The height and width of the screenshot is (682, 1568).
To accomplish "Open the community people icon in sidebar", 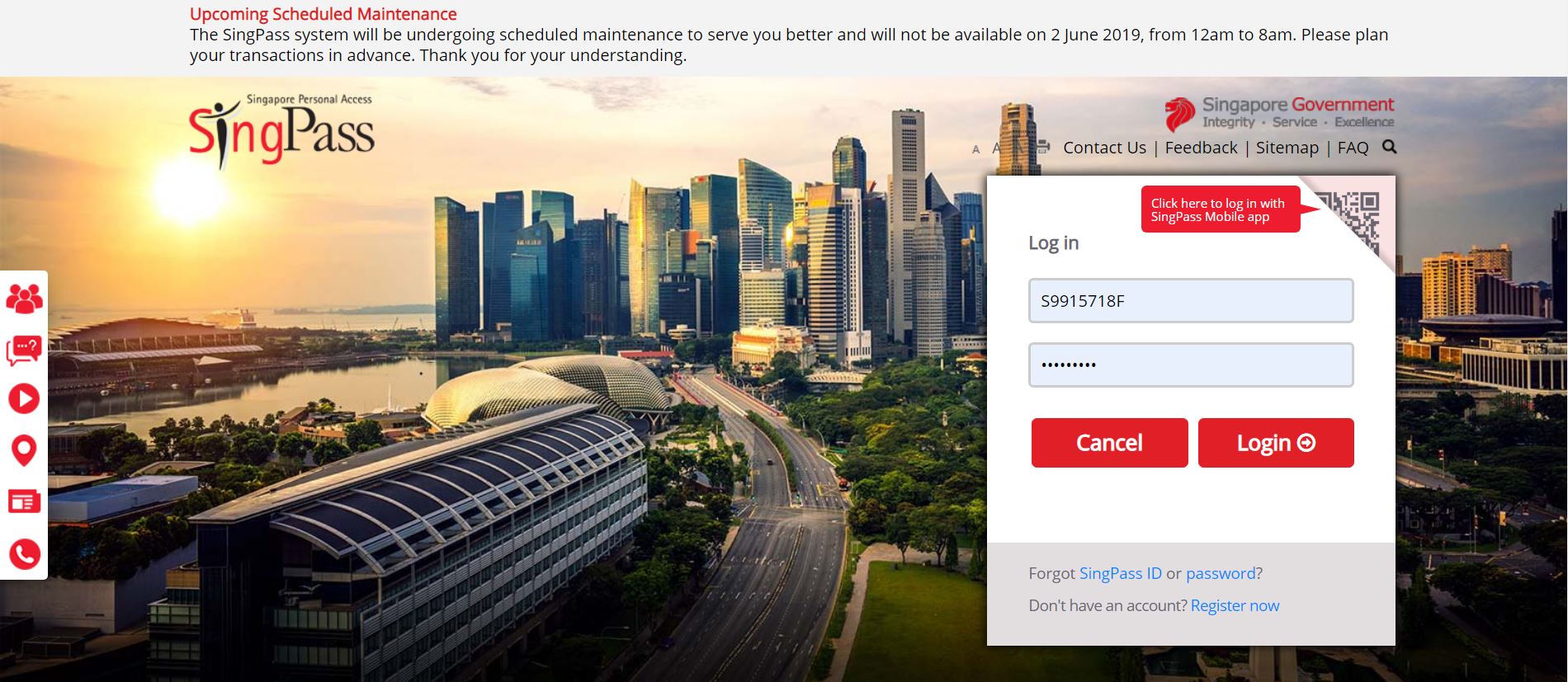I will coord(24,299).
